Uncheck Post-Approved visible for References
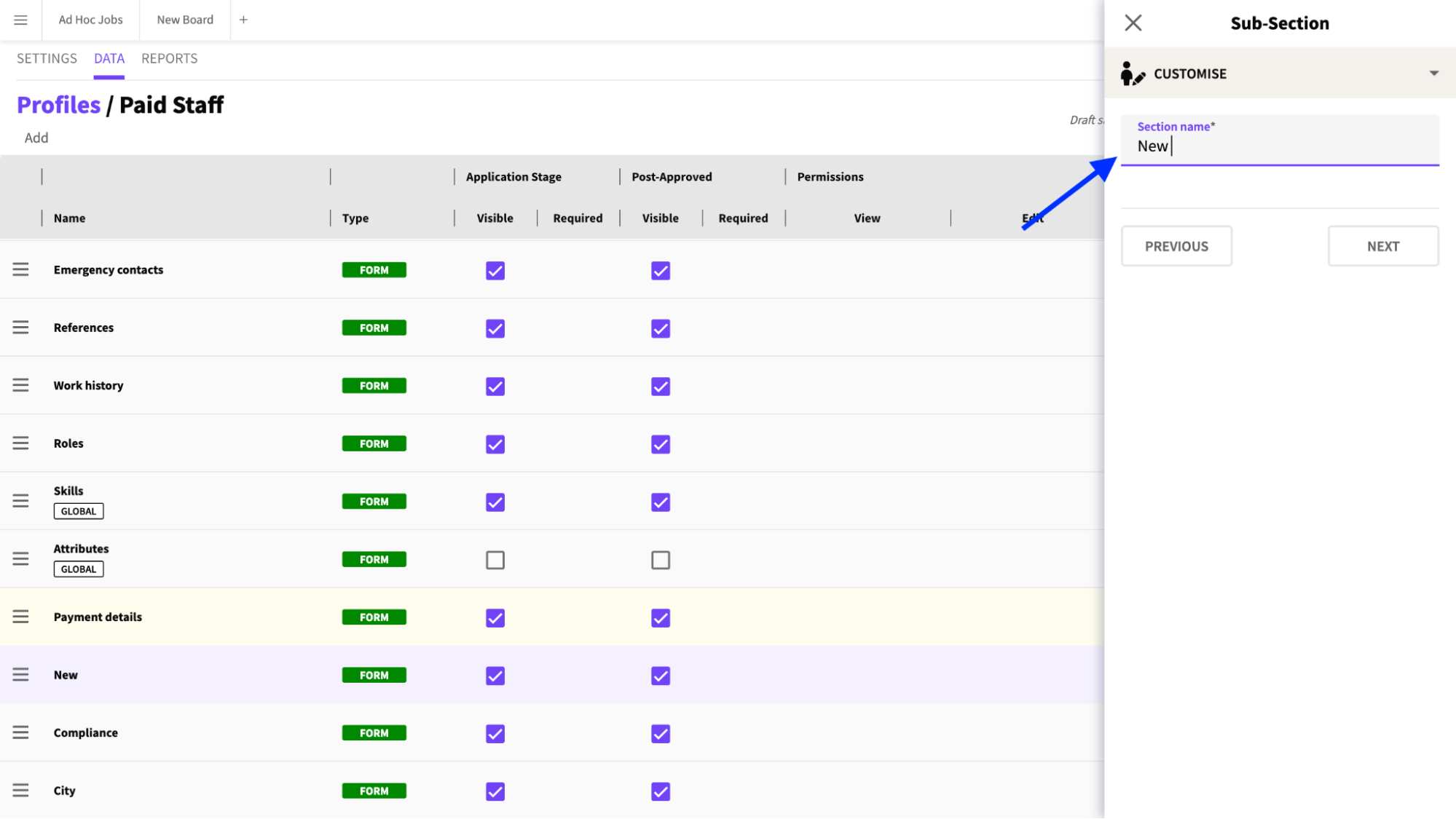The width and height of the screenshot is (1456, 819). coord(661,329)
